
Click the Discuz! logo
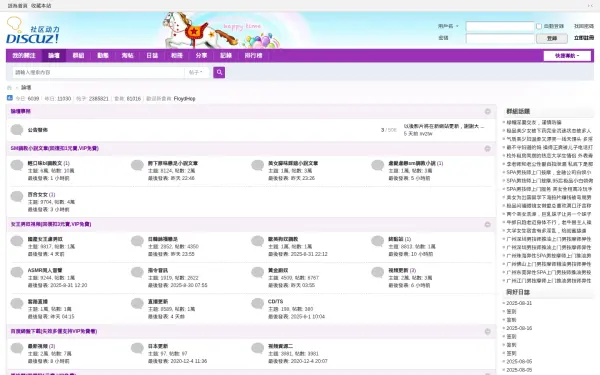(x=33, y=31)
